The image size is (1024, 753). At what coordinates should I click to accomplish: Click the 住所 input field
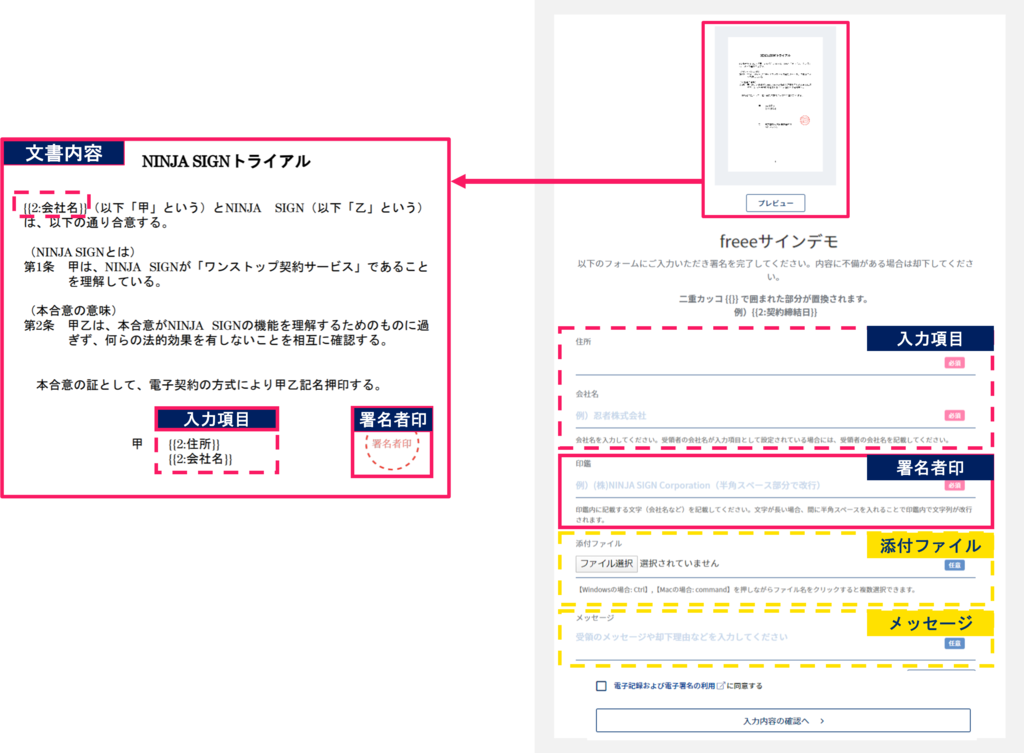pyautogui.click(x=775, y=363)
